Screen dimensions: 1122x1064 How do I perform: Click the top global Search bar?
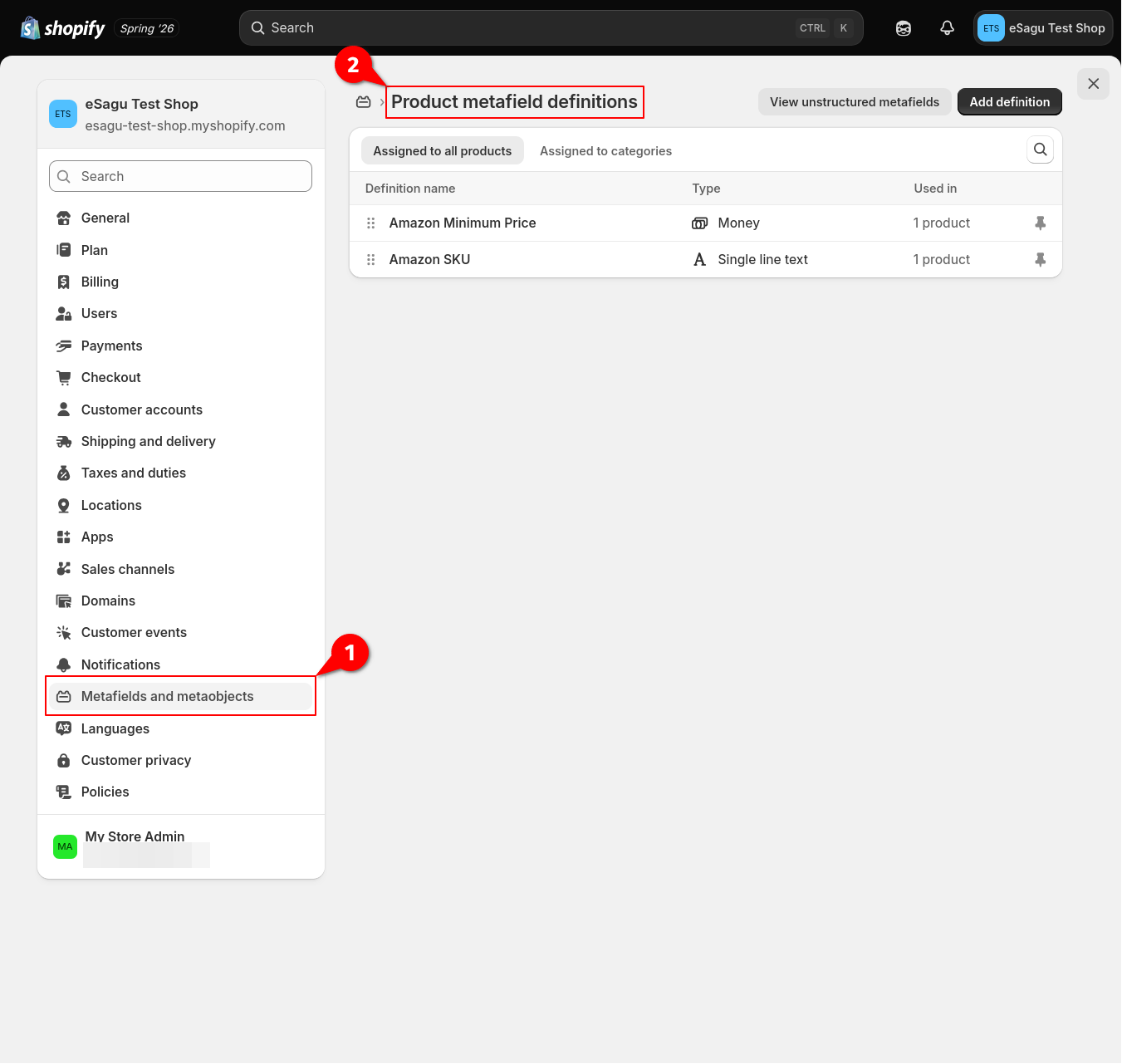coord(551,28)
